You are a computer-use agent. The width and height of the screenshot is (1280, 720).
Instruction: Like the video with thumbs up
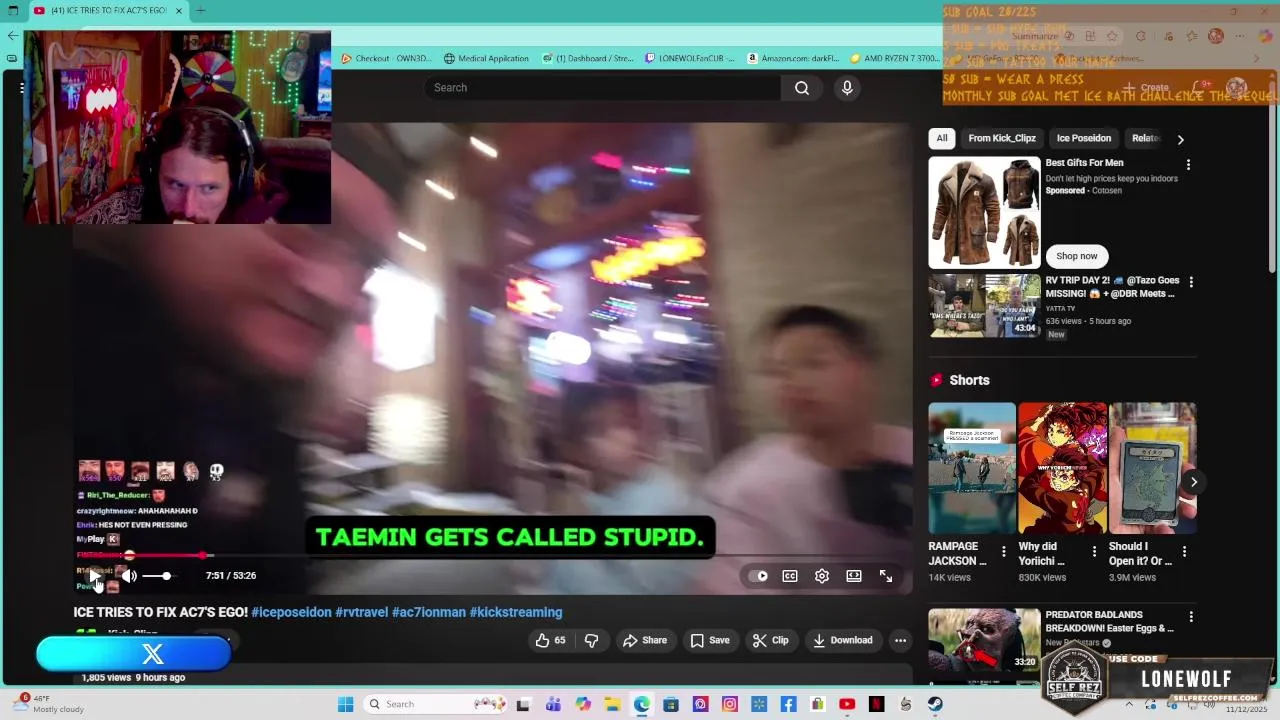[x=550, y=640]
